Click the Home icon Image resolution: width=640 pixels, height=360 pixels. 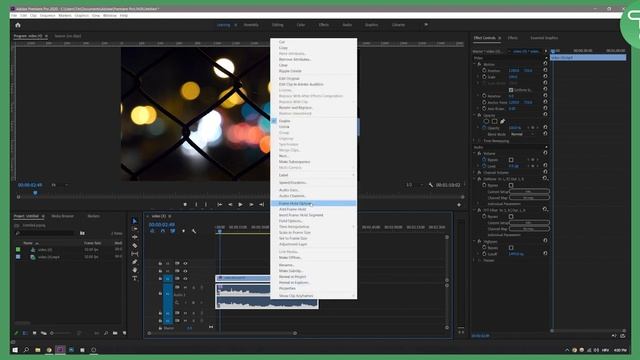click(x=18, y=25)
